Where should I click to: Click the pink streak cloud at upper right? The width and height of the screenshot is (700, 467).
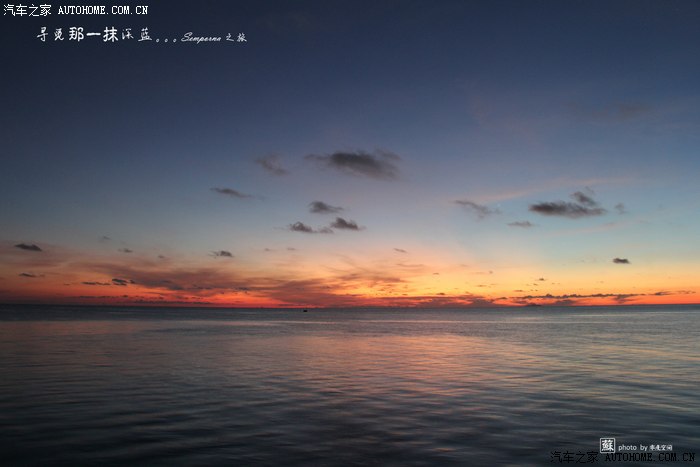(520, 190)
